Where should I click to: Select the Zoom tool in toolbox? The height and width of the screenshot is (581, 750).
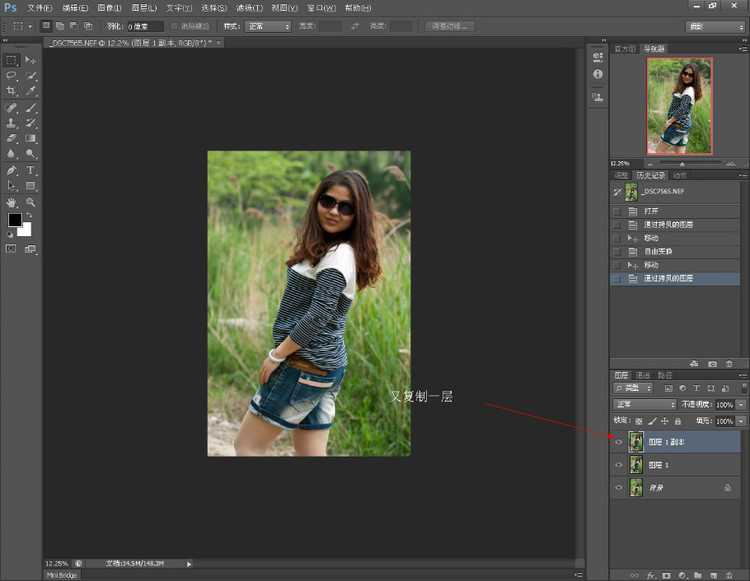(x=31, y=201)
